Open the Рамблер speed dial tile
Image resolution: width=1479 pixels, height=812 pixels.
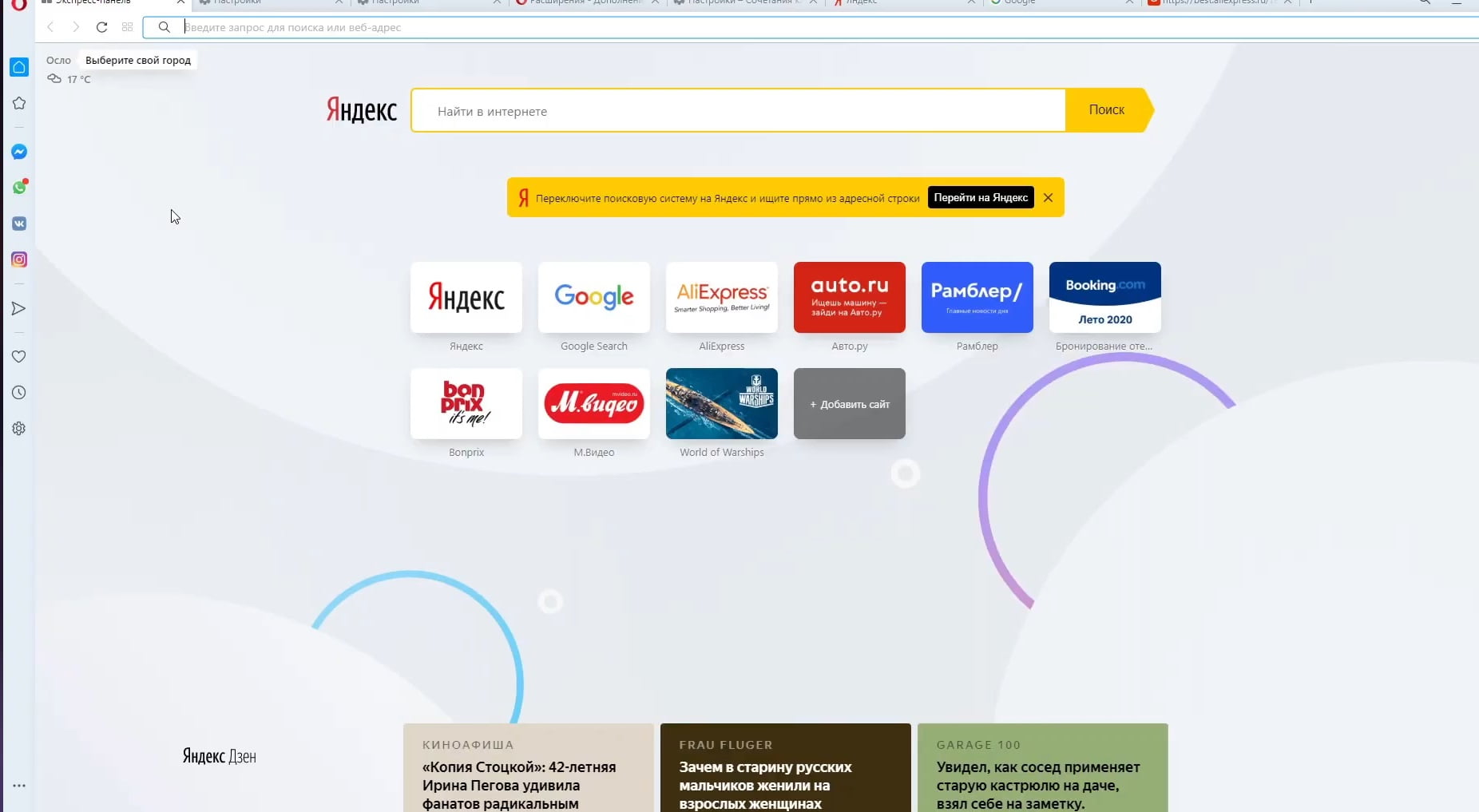click(x=977, y=298)
